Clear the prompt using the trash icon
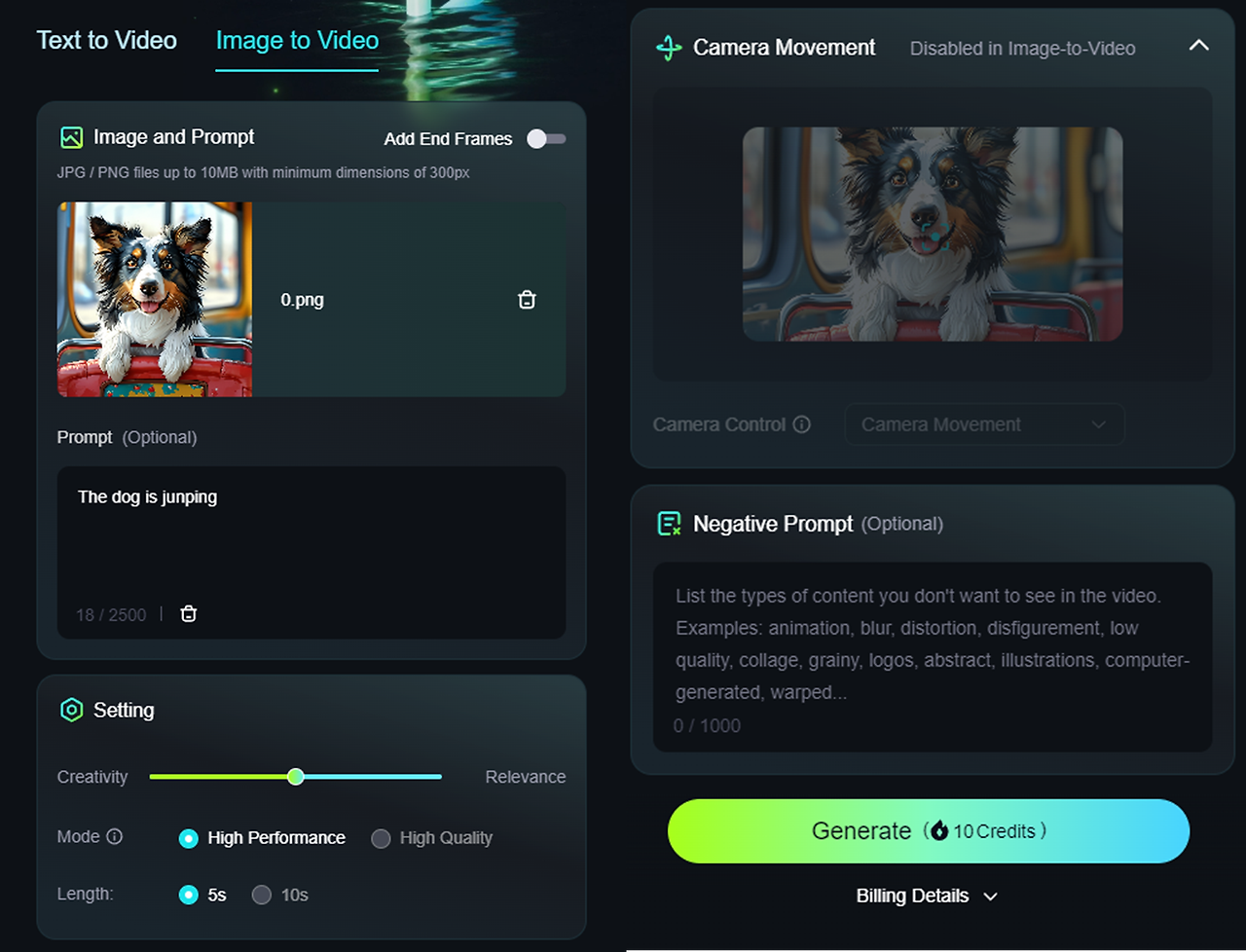Image resolution: width=1246 pixels, height=952 pixels. coord(189,614)
